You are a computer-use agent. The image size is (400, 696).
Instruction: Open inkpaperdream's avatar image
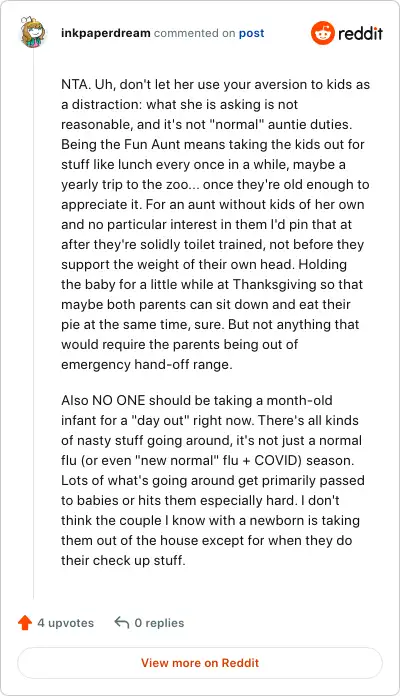click(33, 33)
